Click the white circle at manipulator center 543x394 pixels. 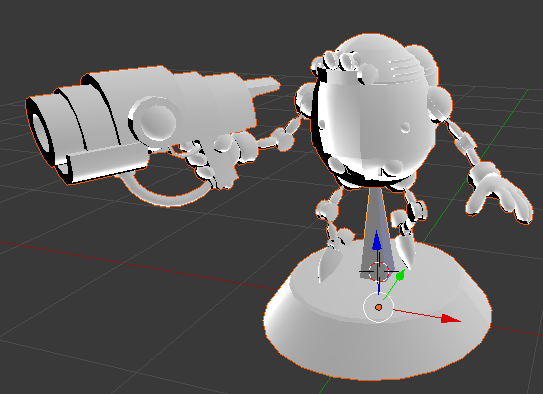coord(379,307)
